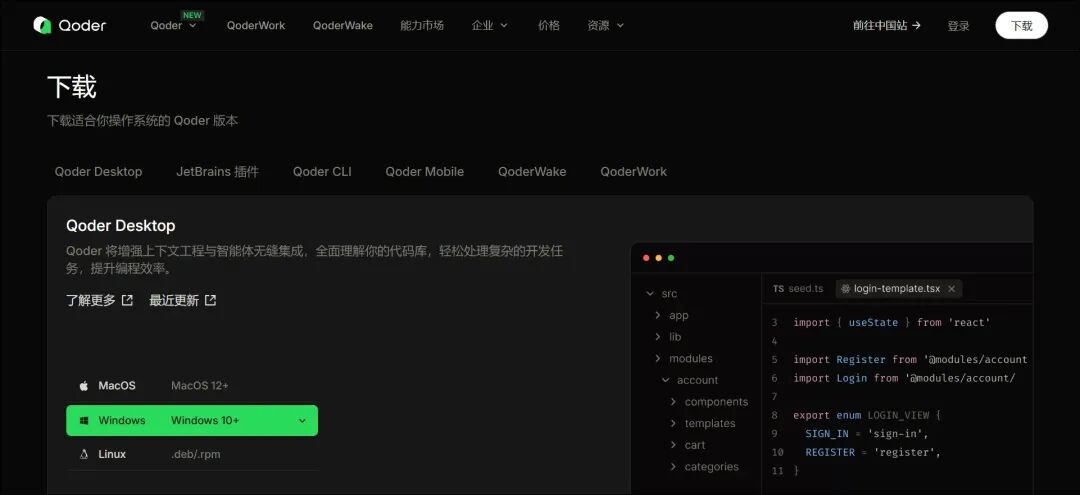Expand the cart folder
The height and width of the screenshot is (495, 1080).
point(673,445)
